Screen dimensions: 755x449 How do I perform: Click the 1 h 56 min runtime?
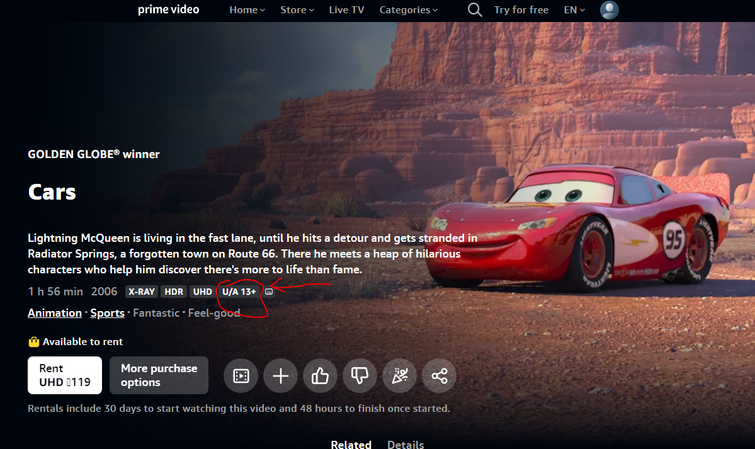click(55, 291)
